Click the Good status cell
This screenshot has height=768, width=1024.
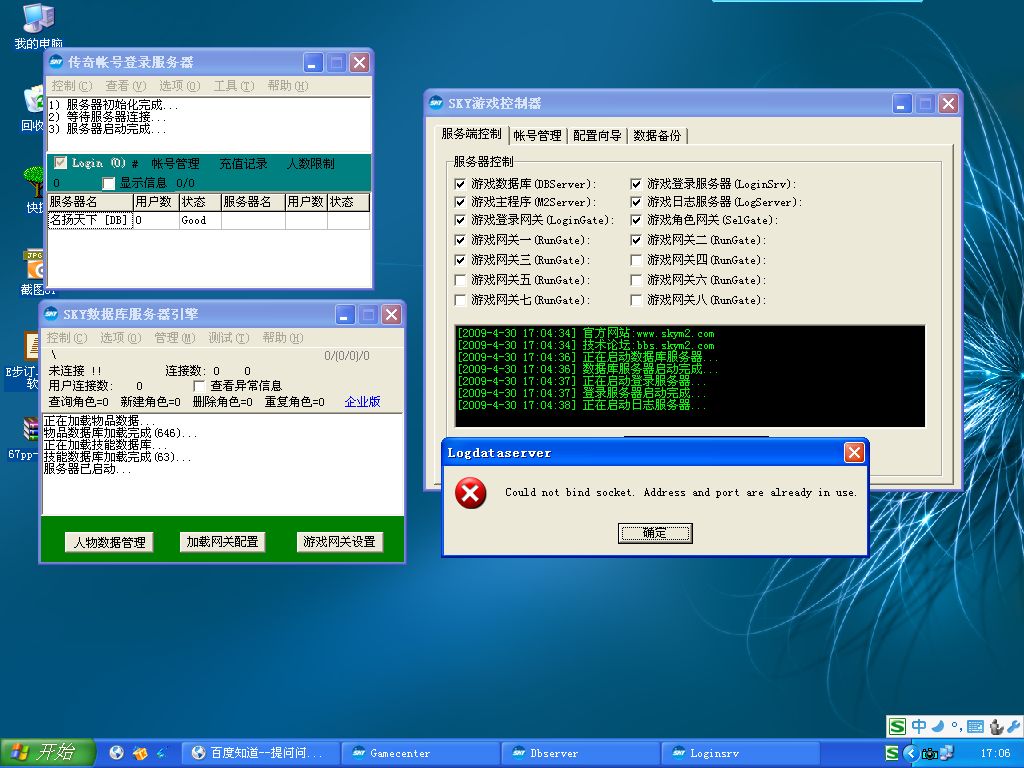pos(200,220)
